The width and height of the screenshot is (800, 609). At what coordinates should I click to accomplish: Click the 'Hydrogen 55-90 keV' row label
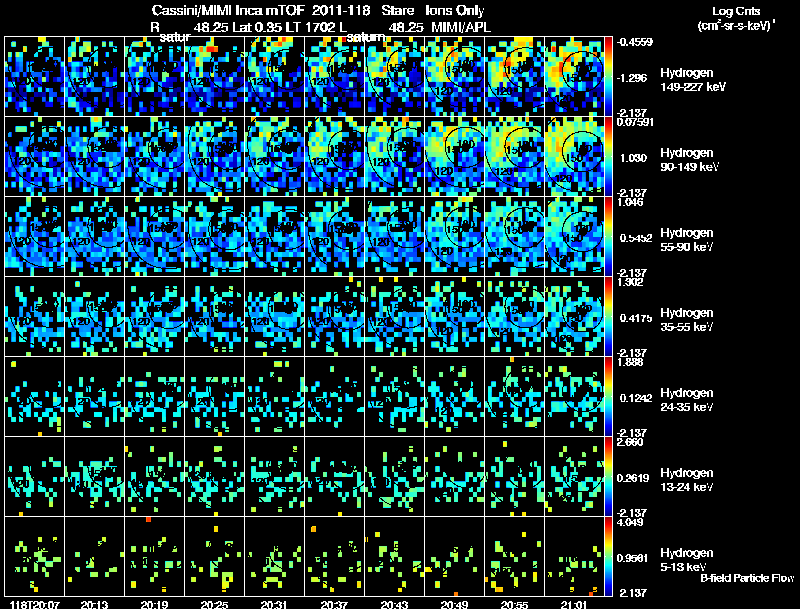pyautogui.click(x=687, y=240)
